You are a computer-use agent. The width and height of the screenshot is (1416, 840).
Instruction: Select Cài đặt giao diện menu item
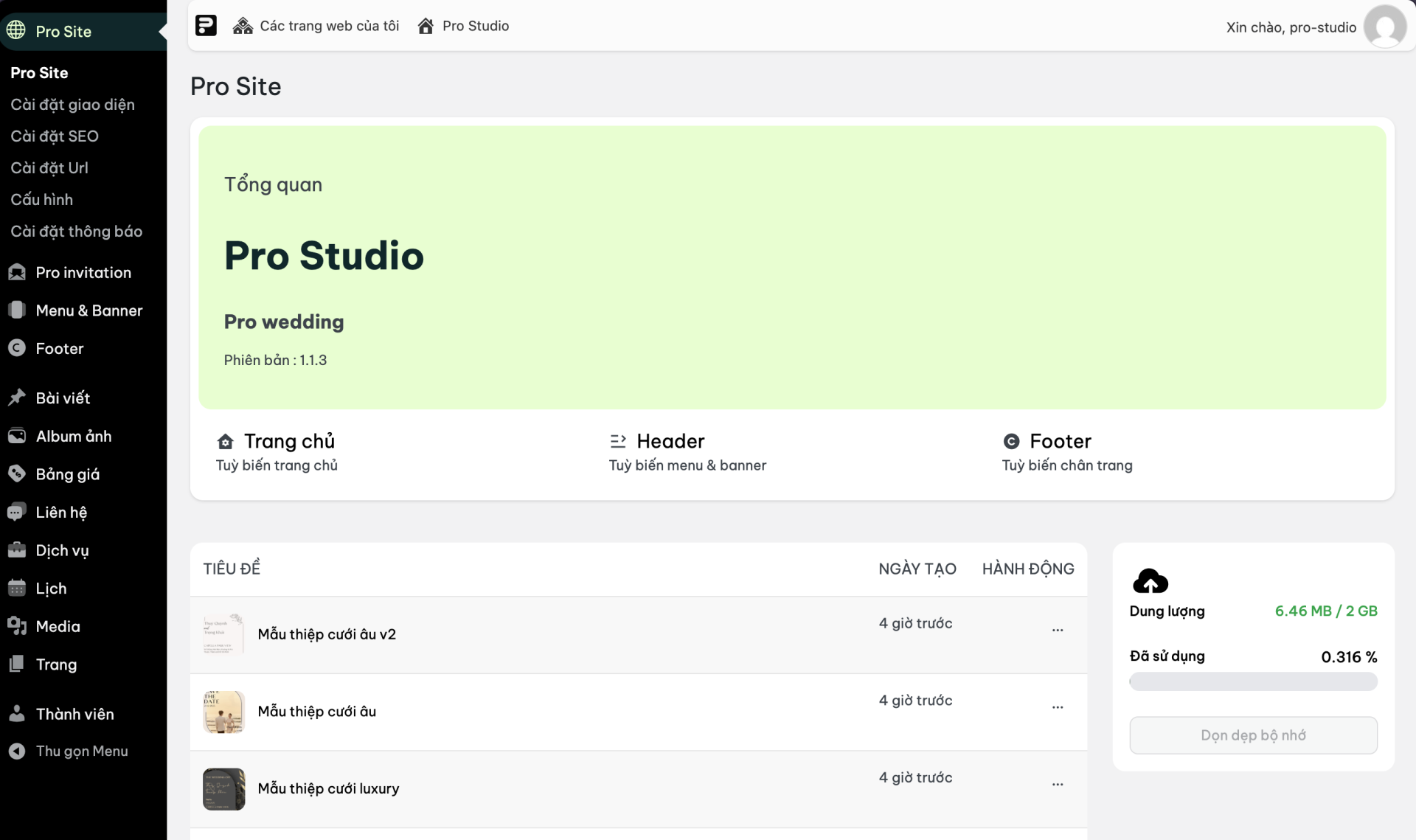[x=72, y=104]
